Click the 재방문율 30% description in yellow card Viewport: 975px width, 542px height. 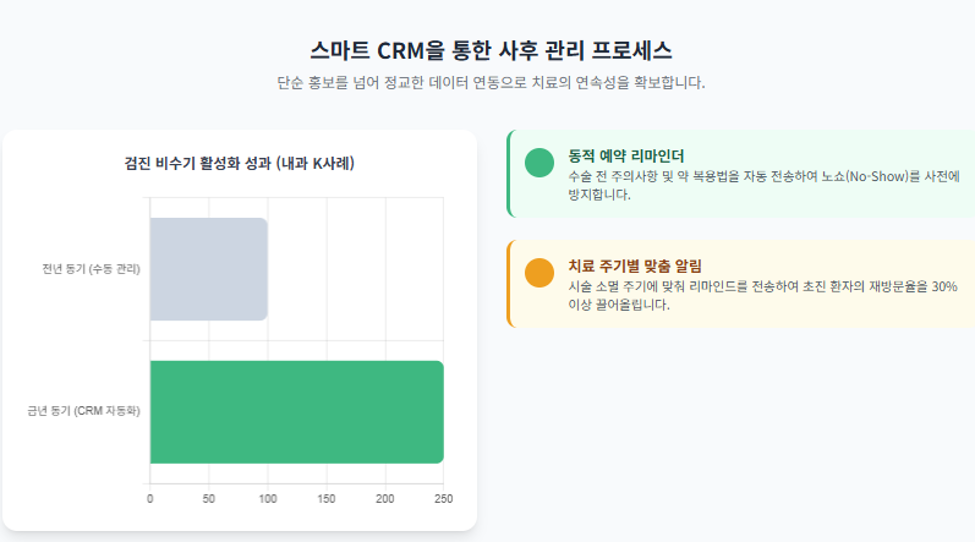tap(762, 295)
